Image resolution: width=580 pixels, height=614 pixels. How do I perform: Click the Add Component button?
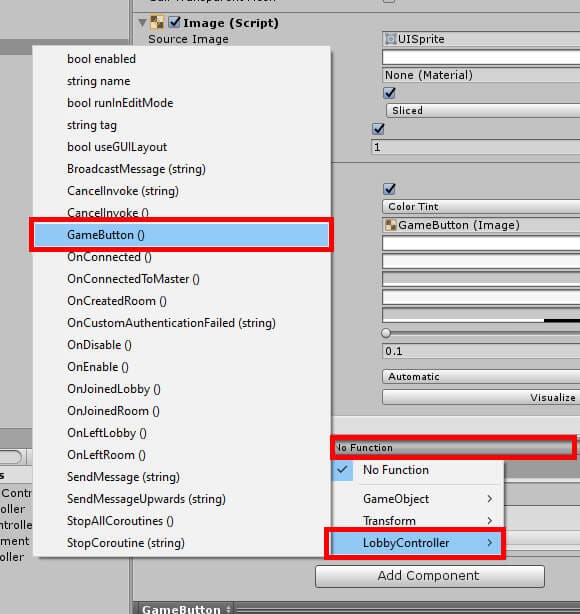[x=430, y=576]
